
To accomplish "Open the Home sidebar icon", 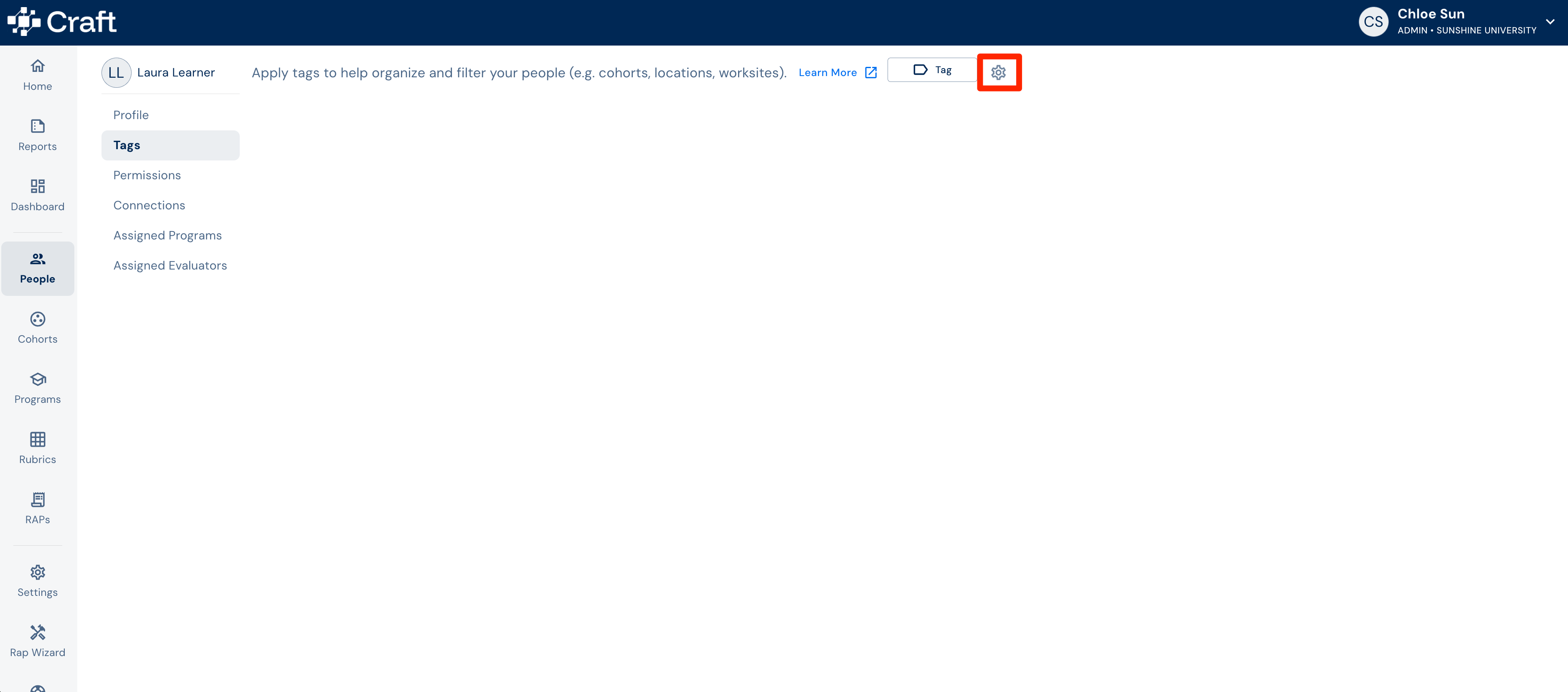I will pyautogui.click(x=38, y=66).
